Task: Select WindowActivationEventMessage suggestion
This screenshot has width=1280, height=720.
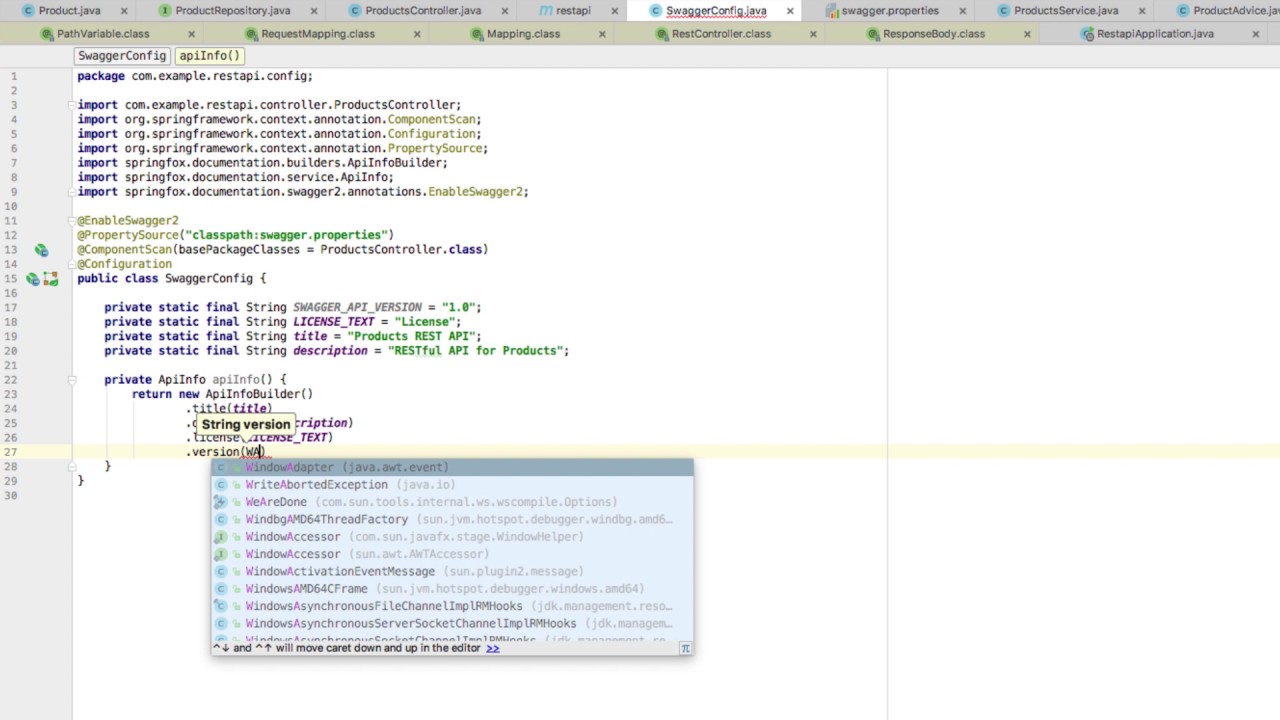Action: [452, 572]
